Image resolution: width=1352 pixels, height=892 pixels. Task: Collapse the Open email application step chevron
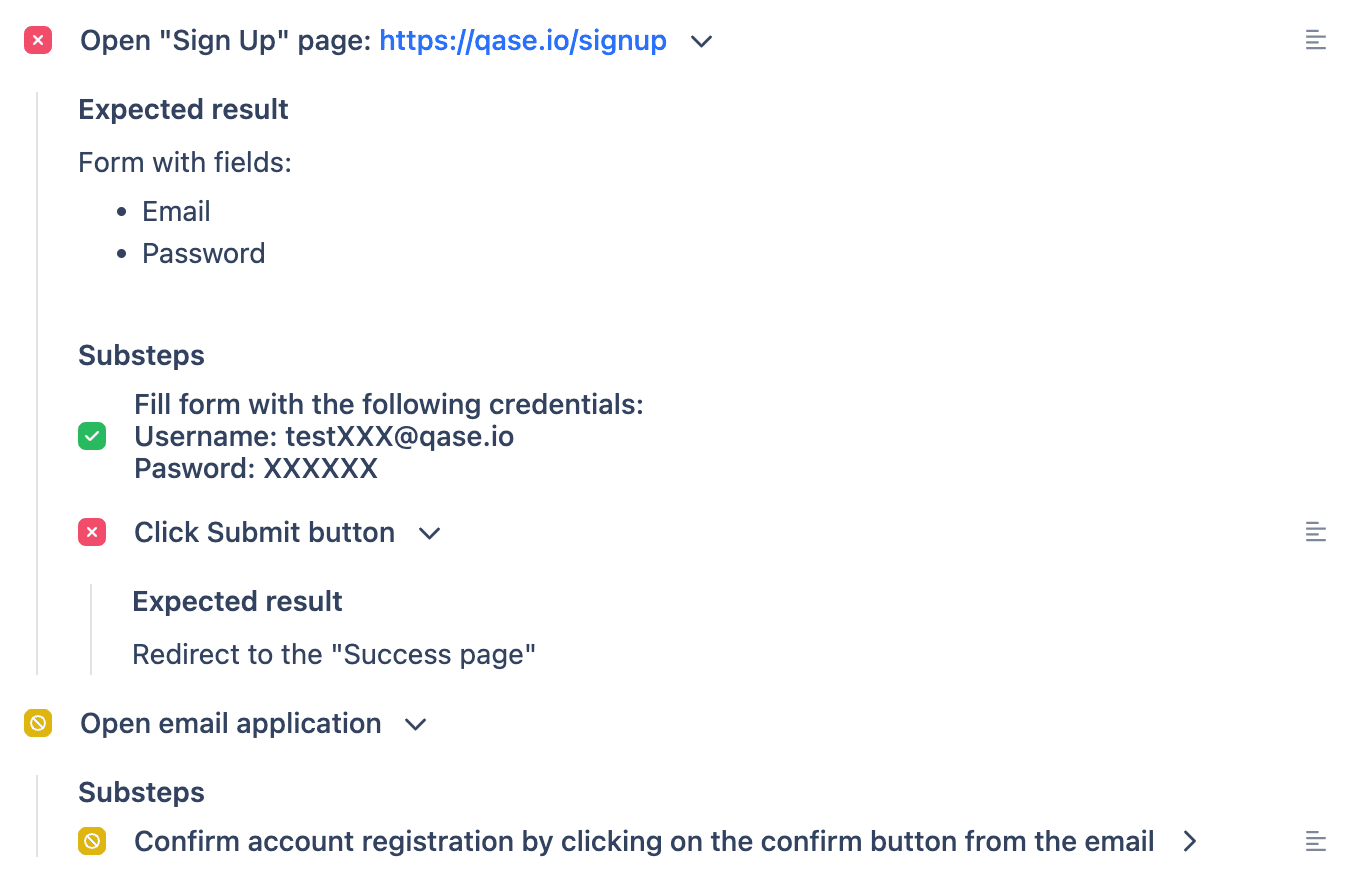point(416,724)
